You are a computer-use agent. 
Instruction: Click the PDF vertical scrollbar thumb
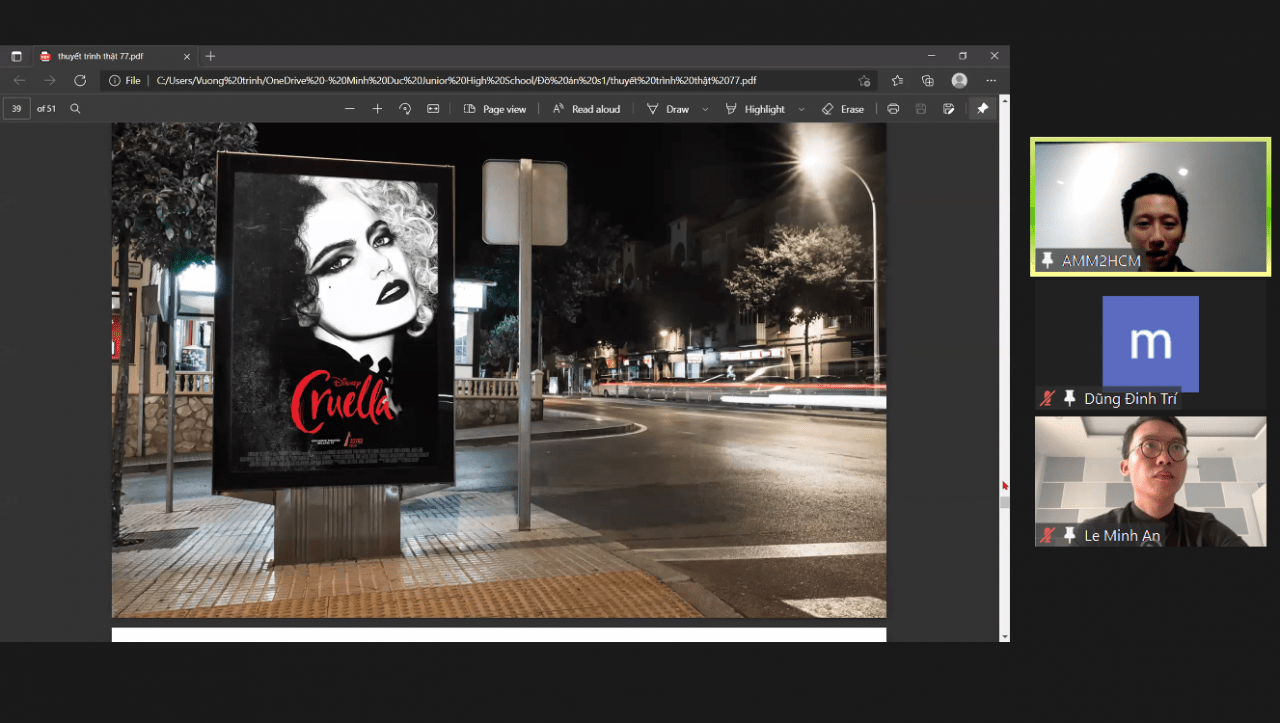pos(1005,503)
